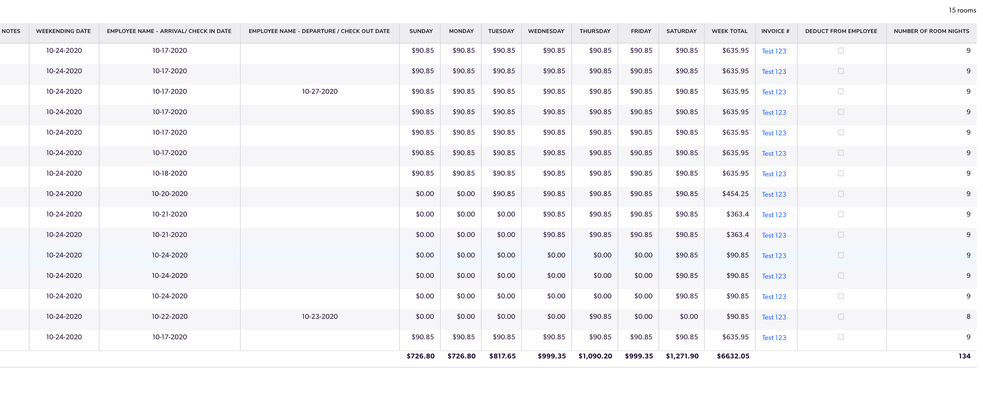Viewport: 983px width, 400px height.
Task: Click the Deduct From Employee column header
Action: (x=841, y=31)
